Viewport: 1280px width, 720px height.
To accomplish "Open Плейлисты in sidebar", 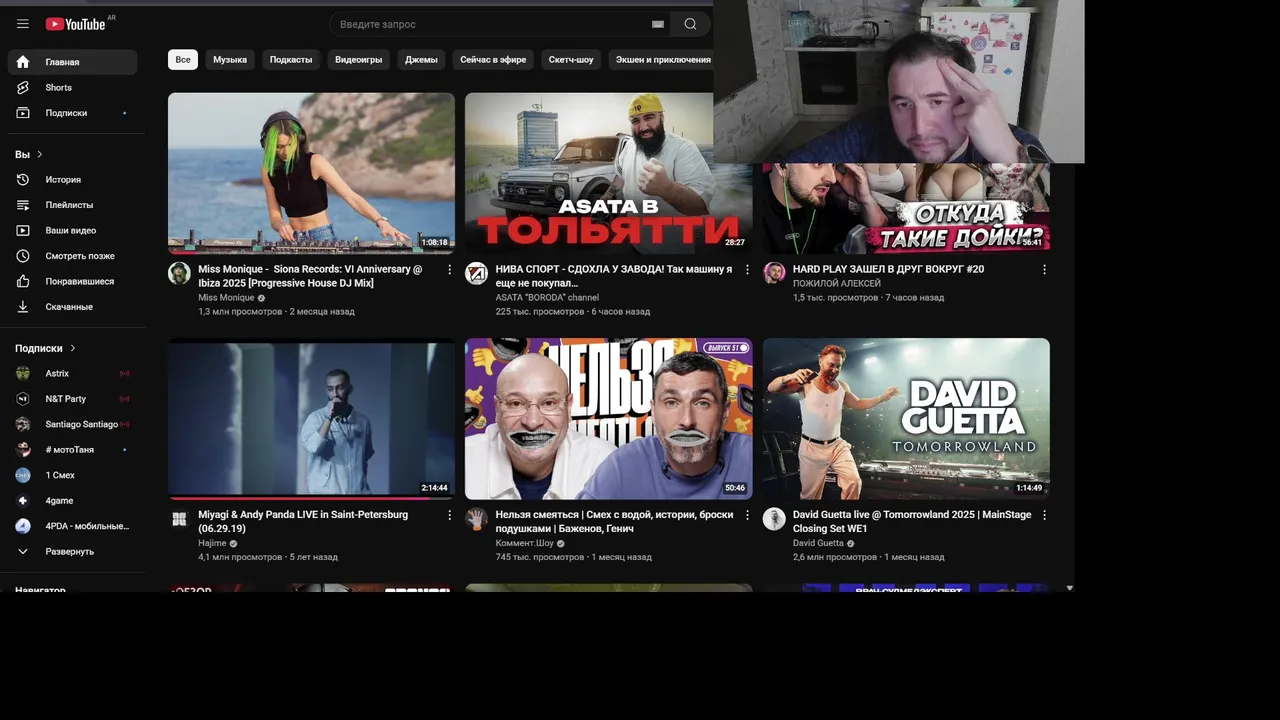I will tap(72, 205).
